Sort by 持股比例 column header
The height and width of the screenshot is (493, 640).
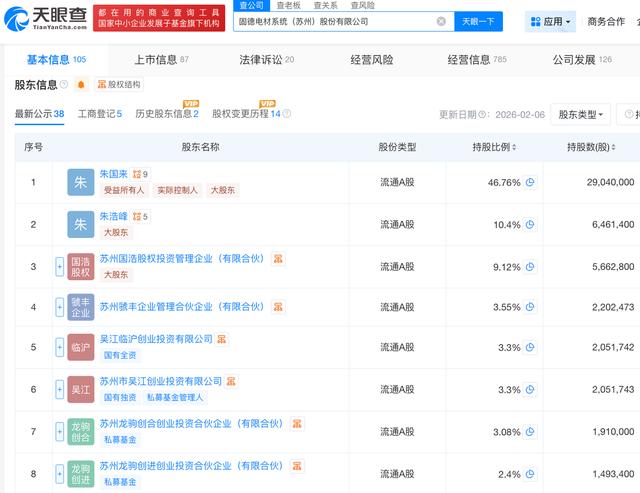point(492,147)
